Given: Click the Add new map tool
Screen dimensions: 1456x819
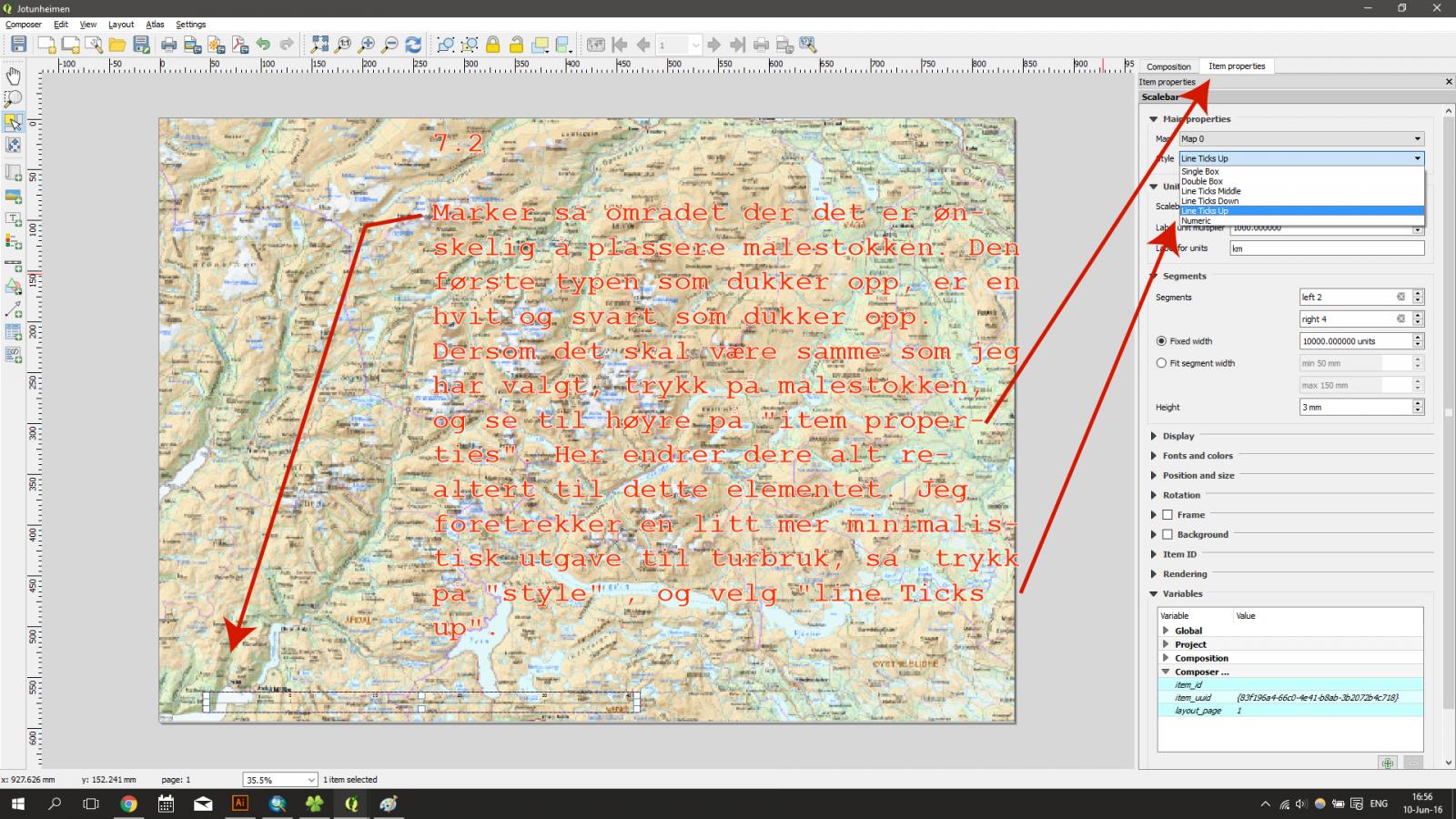Looking at the screenshot, I should pos(13,172).
